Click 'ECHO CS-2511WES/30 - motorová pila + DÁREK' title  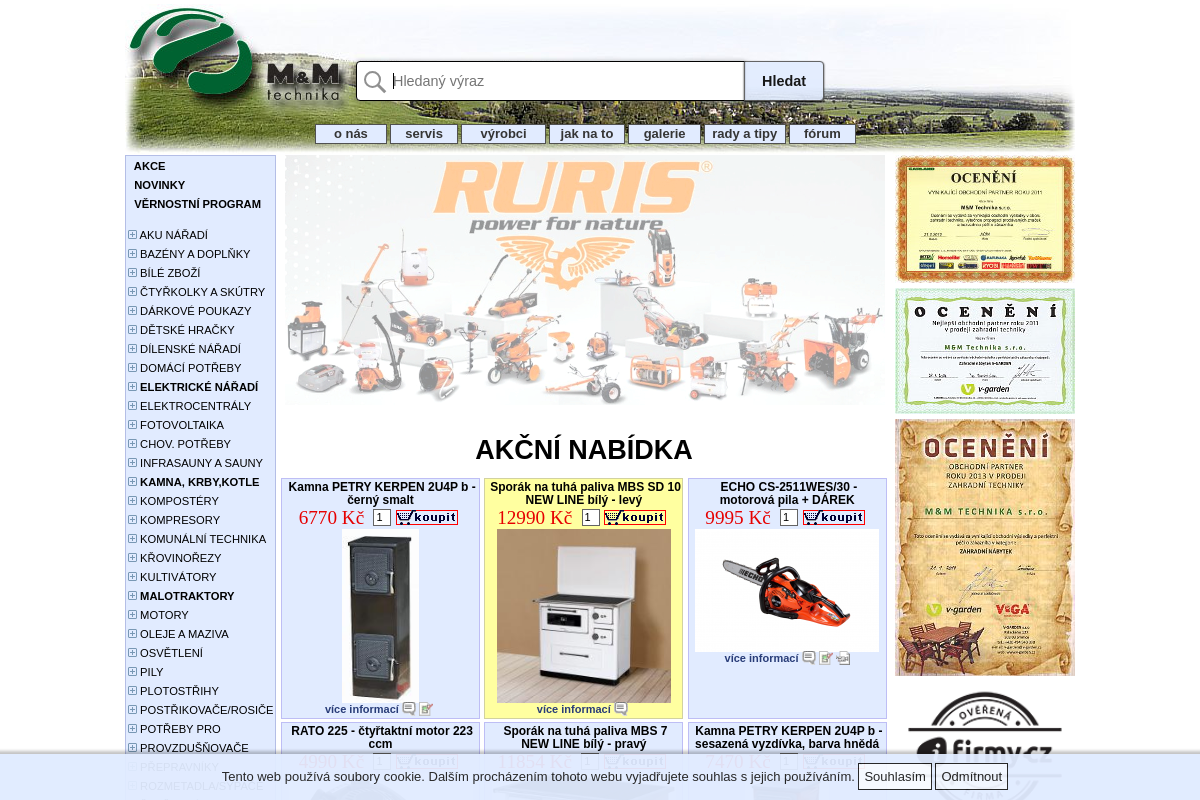click(788, 493)
